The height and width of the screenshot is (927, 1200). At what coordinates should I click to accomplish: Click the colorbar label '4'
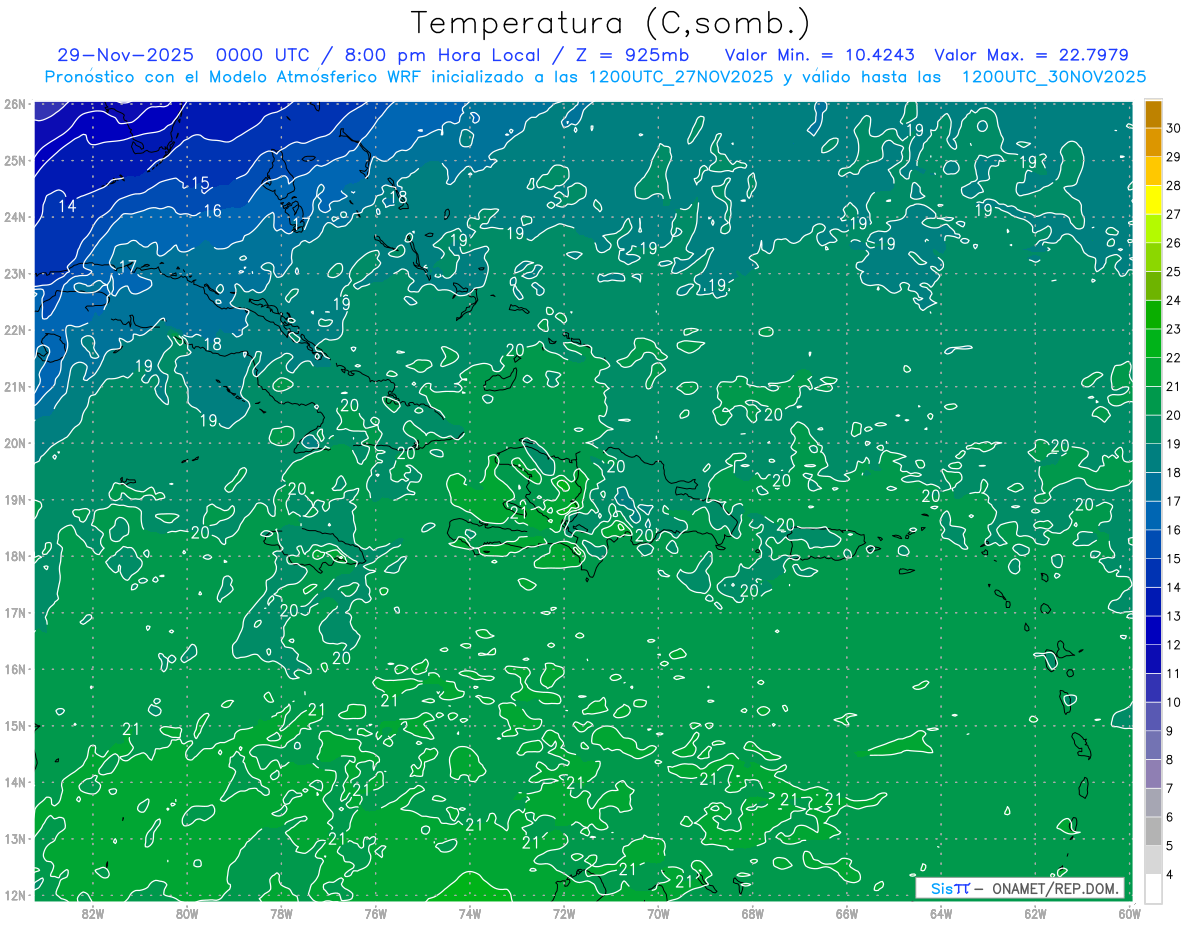(x=1170, y=876)
